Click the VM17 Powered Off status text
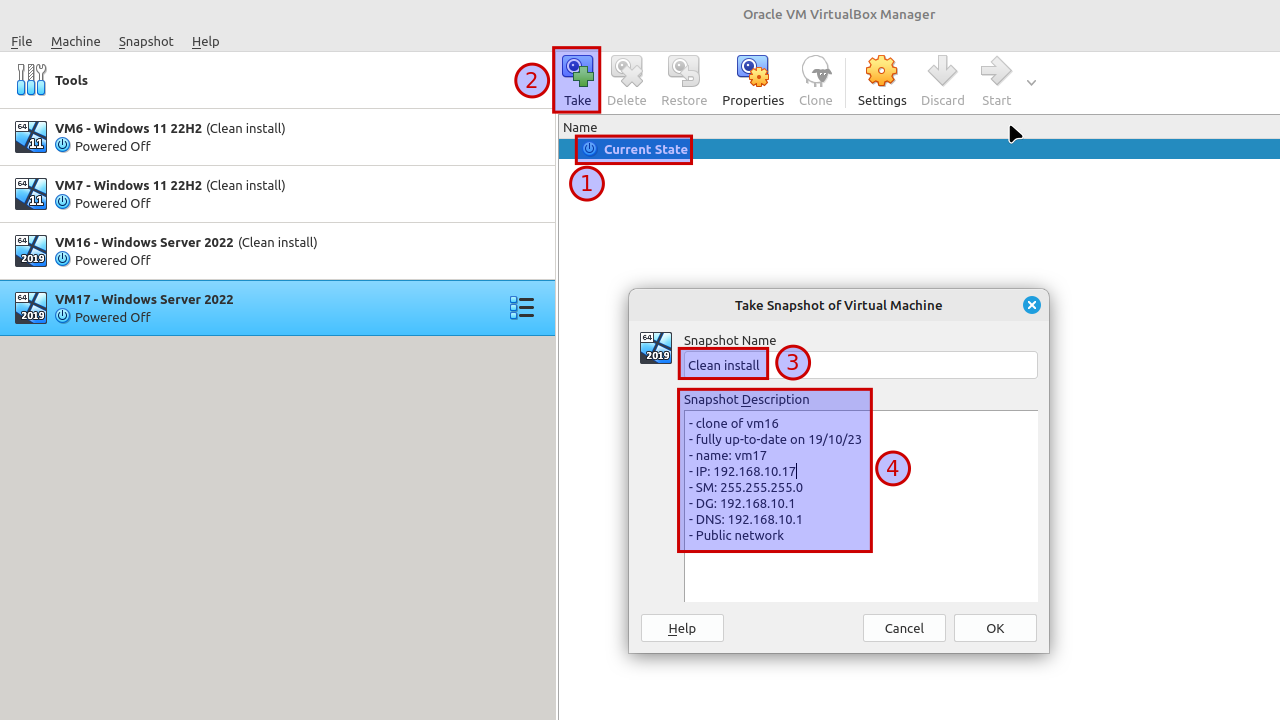 pos(113,317)
